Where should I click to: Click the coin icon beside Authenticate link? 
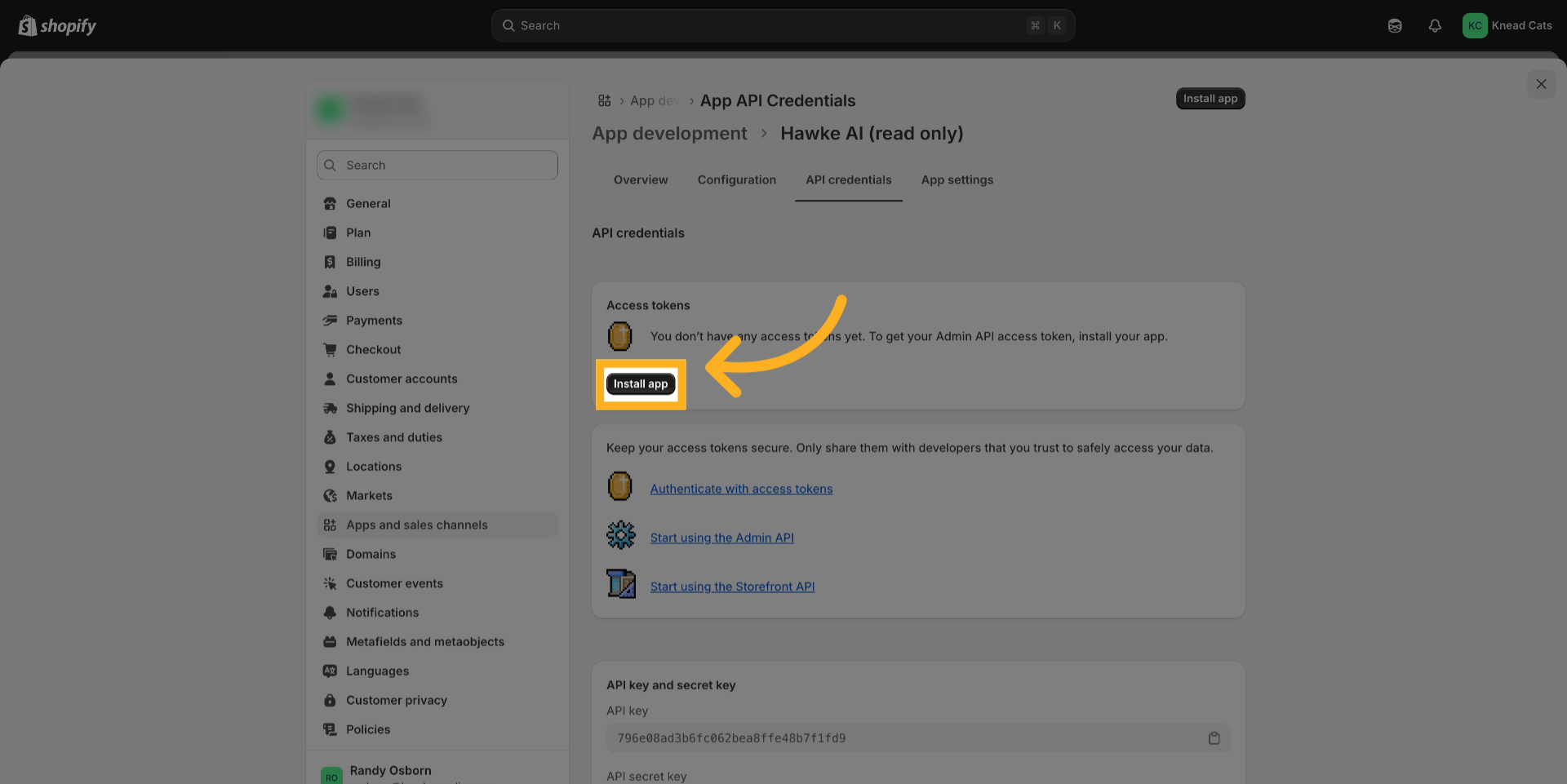[x=620, y=487]
